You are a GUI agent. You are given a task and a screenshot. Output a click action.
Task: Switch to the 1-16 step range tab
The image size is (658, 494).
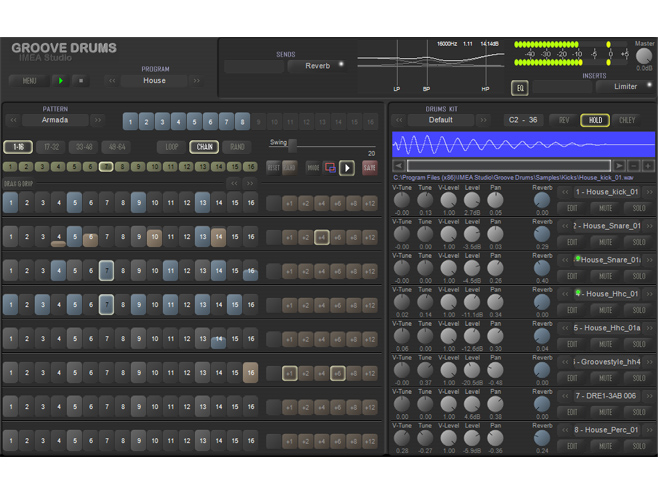(x=18, y=147)
